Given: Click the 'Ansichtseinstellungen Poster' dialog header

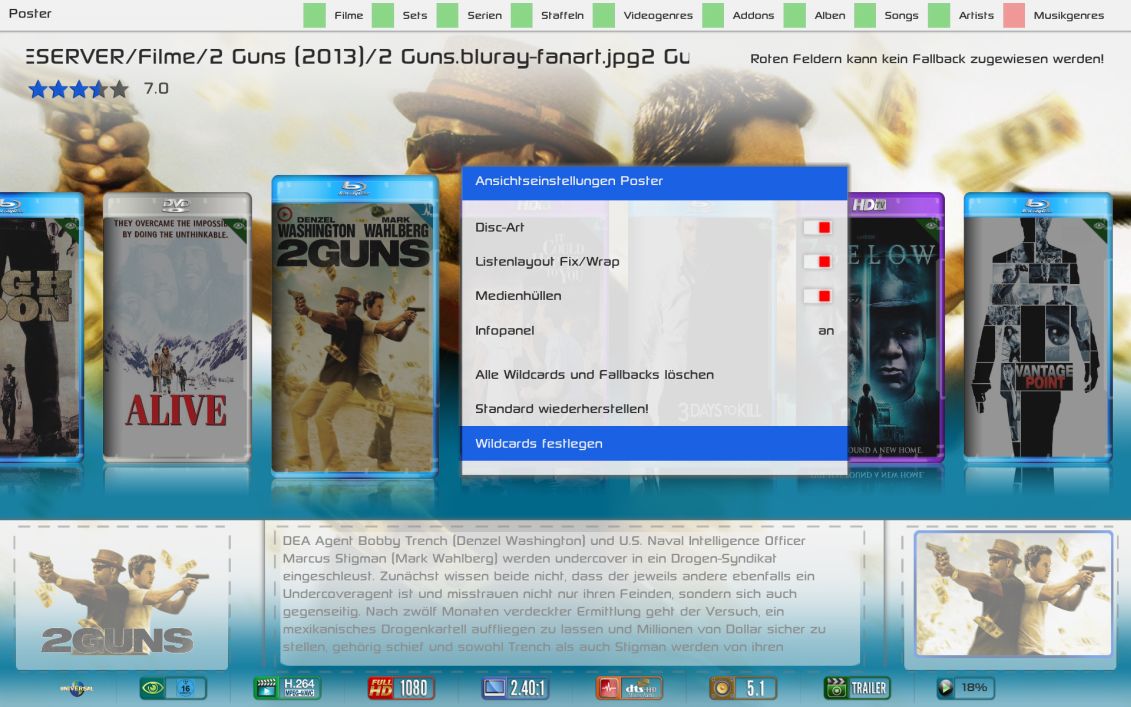Looking at the screenshot, I should click(654, 182).
